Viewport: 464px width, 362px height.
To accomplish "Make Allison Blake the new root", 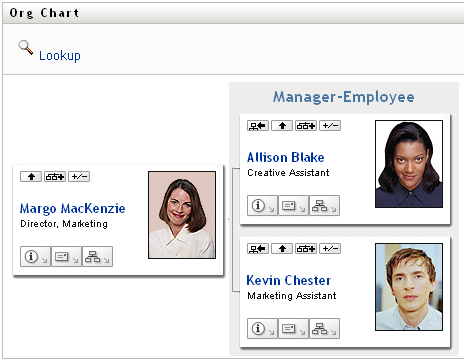I will pos(258,126).
